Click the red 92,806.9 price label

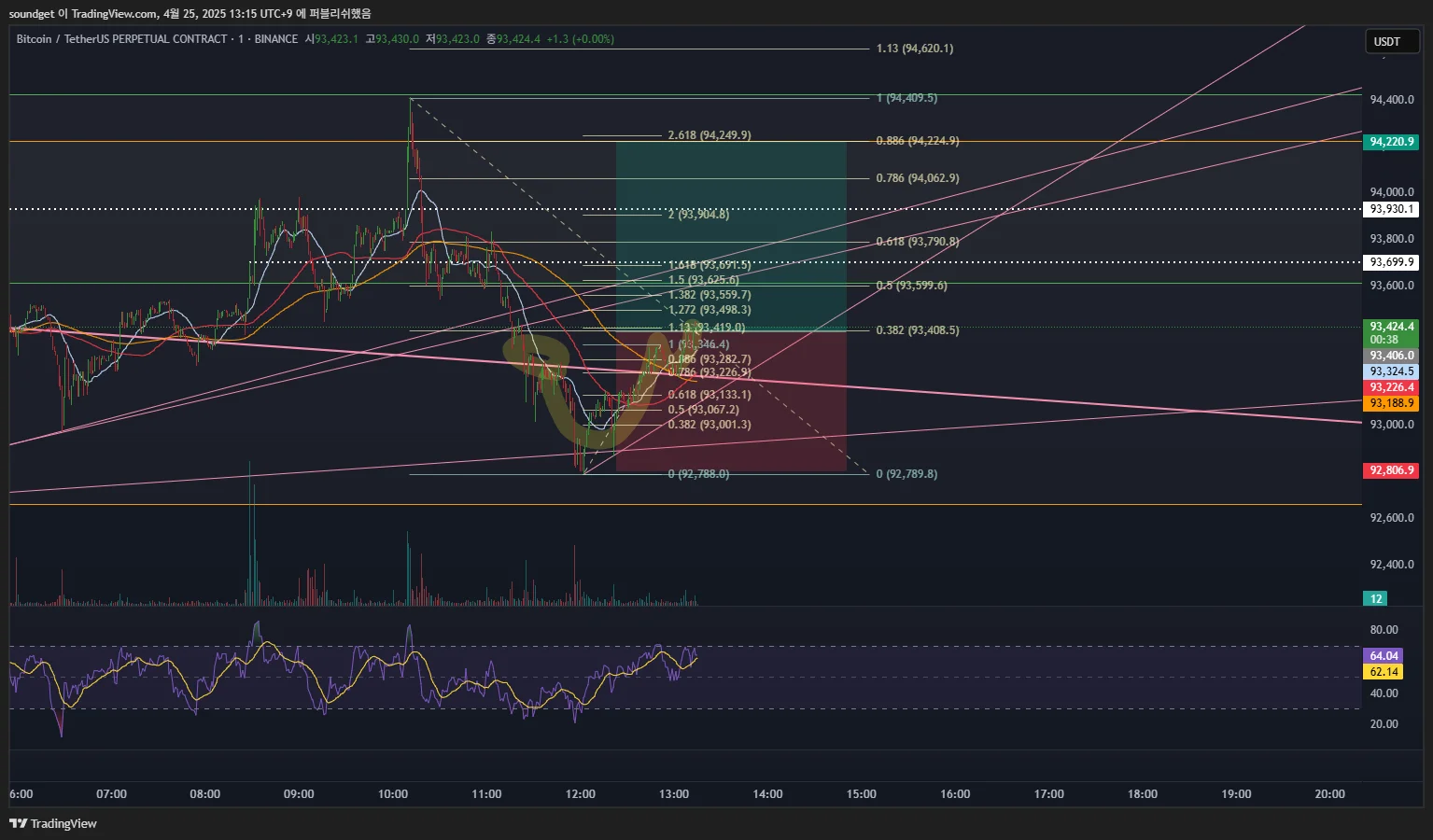(x=1391, y=470)
